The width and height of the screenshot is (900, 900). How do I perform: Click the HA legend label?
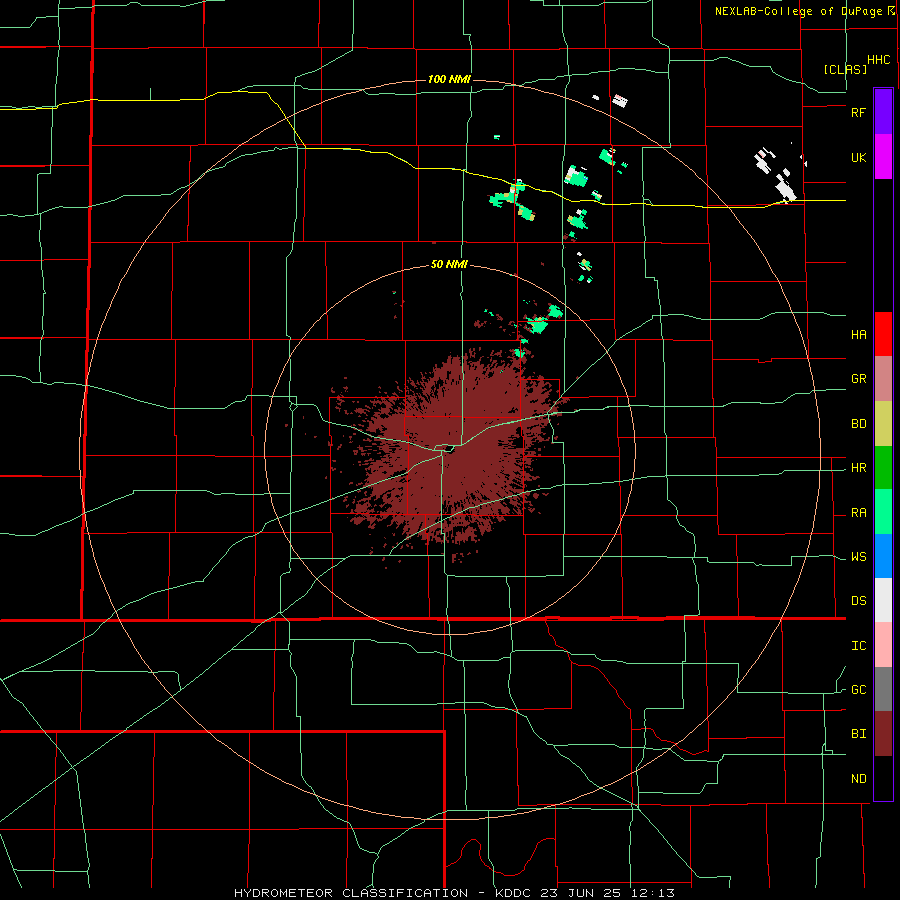pyautogui.click(x=858, y=334)
